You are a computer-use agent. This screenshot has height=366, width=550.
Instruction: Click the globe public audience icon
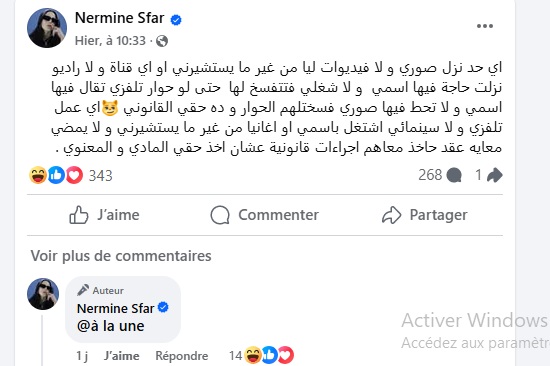coord(162,41)
